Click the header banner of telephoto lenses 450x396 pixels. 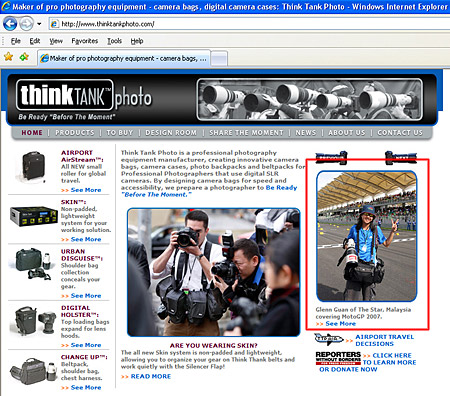pyautogui.click(x=310, y=99)
